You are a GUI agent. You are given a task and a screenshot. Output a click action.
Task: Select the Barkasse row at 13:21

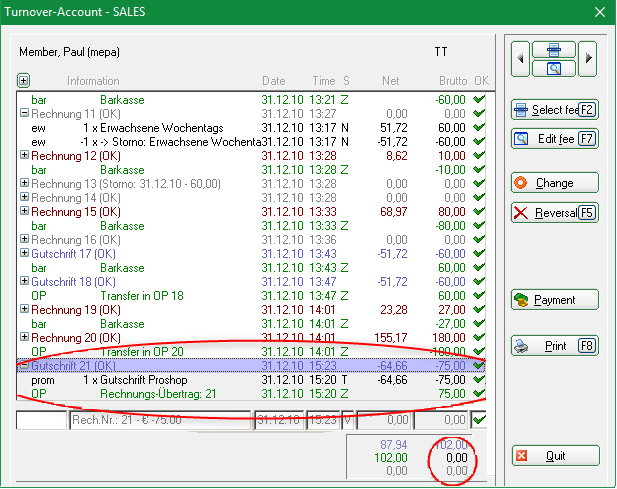pos(251,100)
